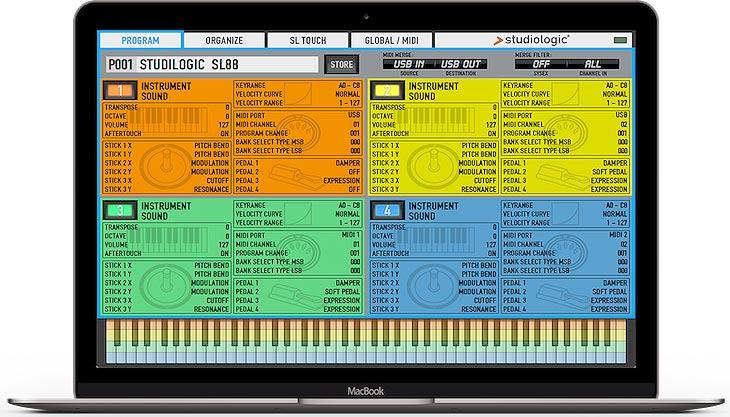
Task: Click the keyboard icon in blue zone 4
Action: 435,241
